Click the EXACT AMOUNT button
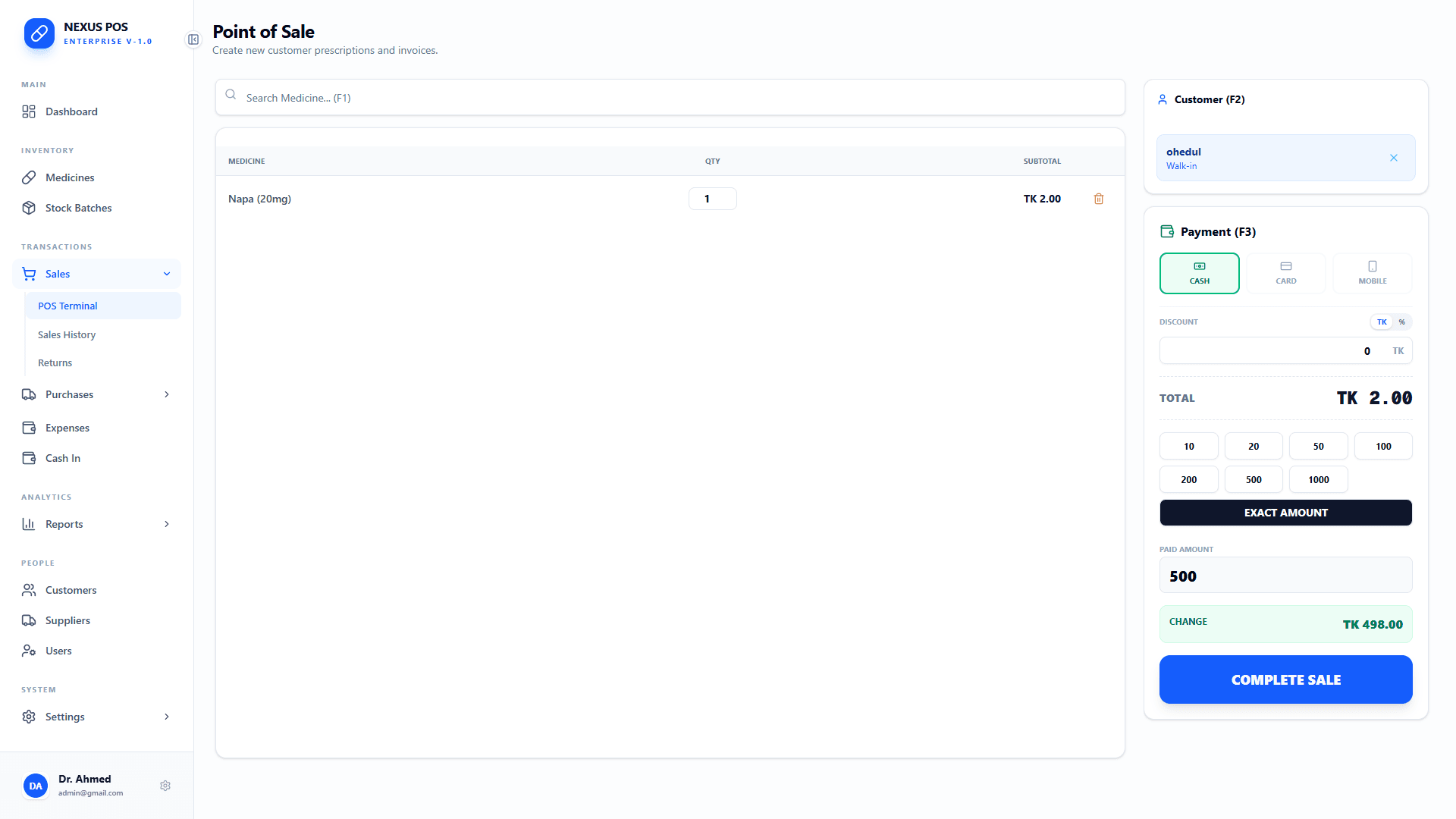1456x819 pixels. click(x=1285, y=512)
